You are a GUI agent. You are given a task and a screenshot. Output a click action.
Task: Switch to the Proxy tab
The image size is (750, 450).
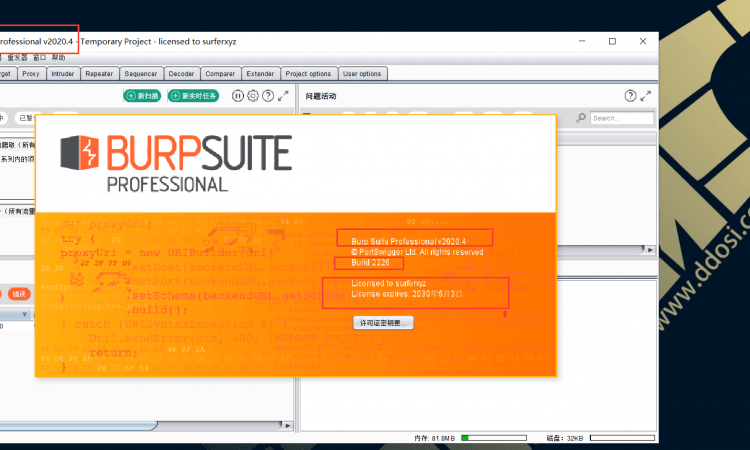[x=31, y=74]
